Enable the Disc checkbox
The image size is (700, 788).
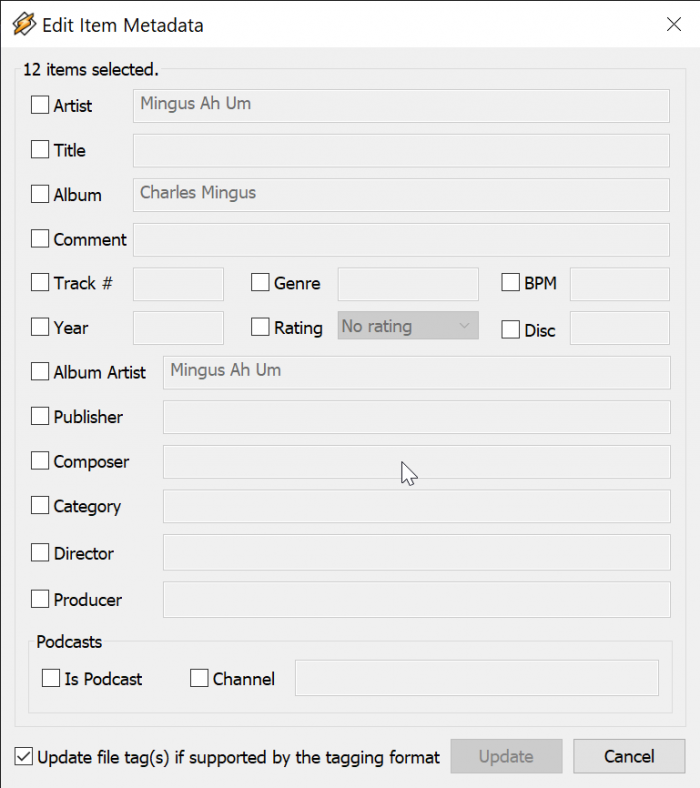pyautogui.click(x=510, y=329)
